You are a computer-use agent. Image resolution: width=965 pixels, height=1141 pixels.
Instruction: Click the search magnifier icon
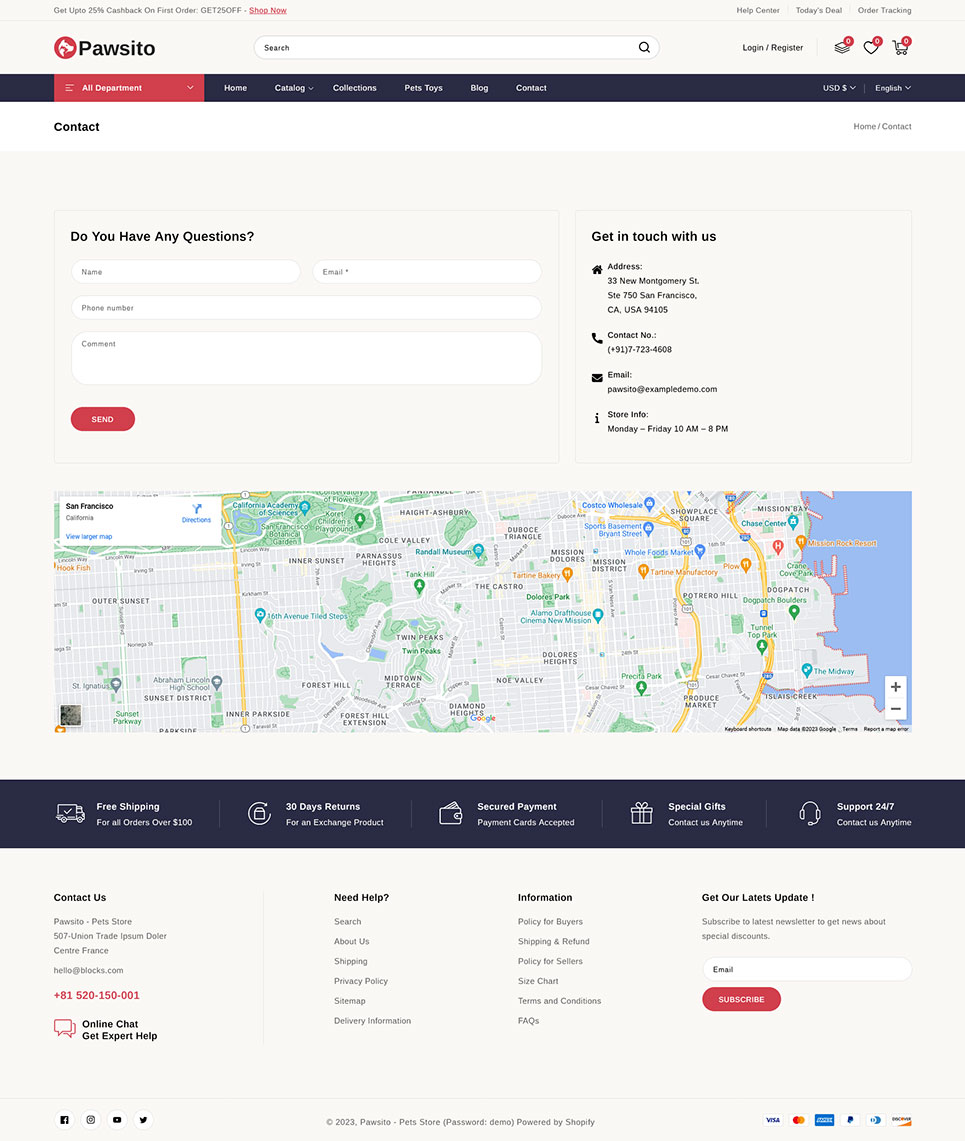click(x=644, y=48)
